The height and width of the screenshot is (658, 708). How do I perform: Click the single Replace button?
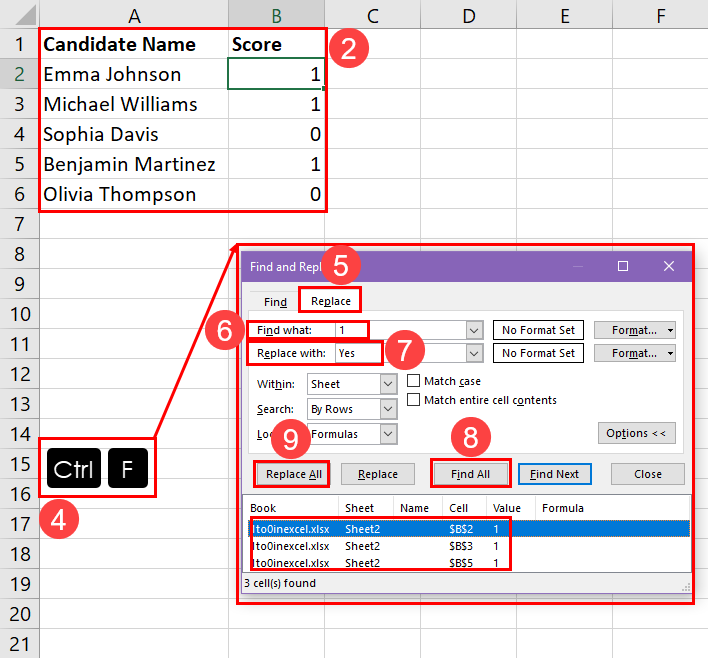377,474
